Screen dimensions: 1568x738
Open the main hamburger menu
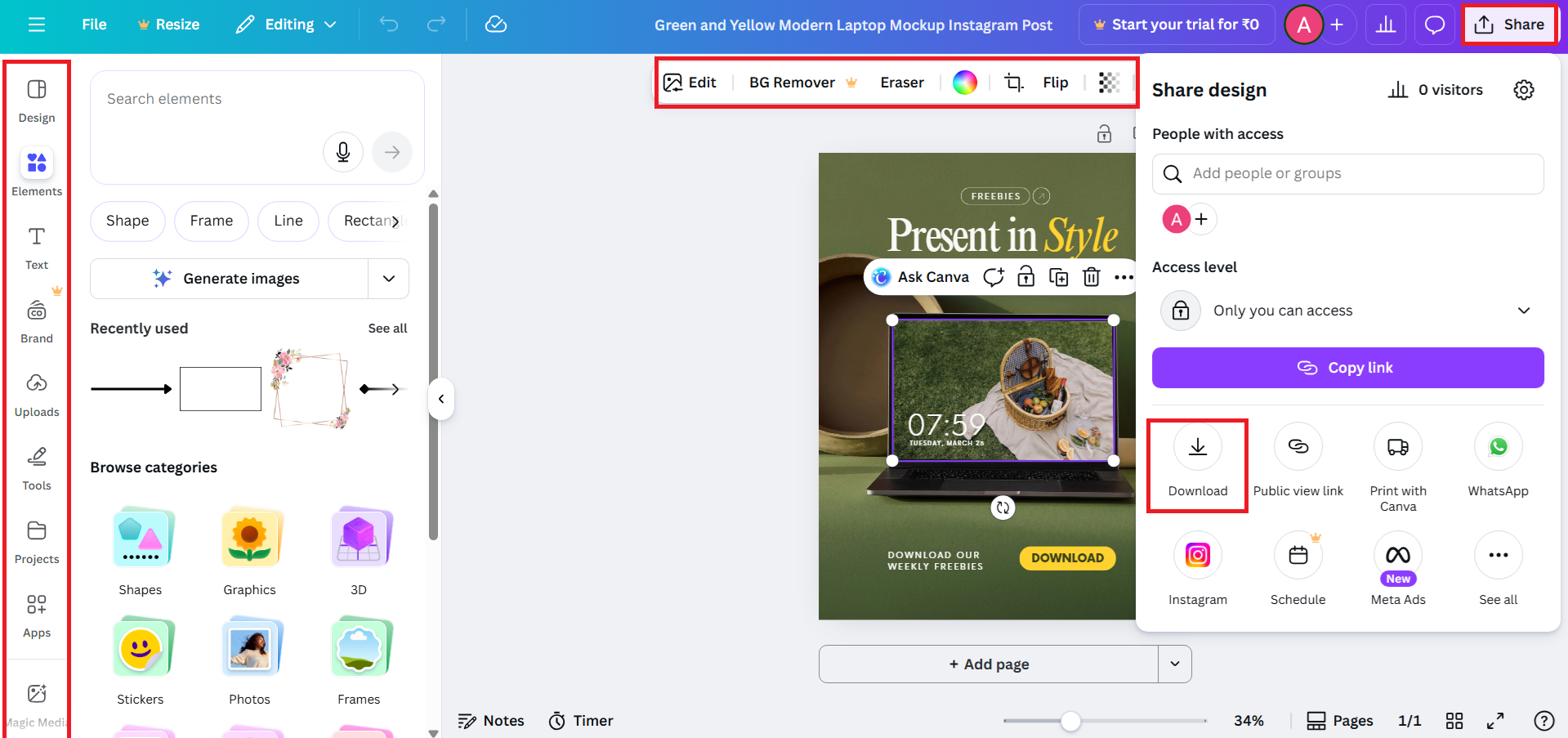point(36,24)
